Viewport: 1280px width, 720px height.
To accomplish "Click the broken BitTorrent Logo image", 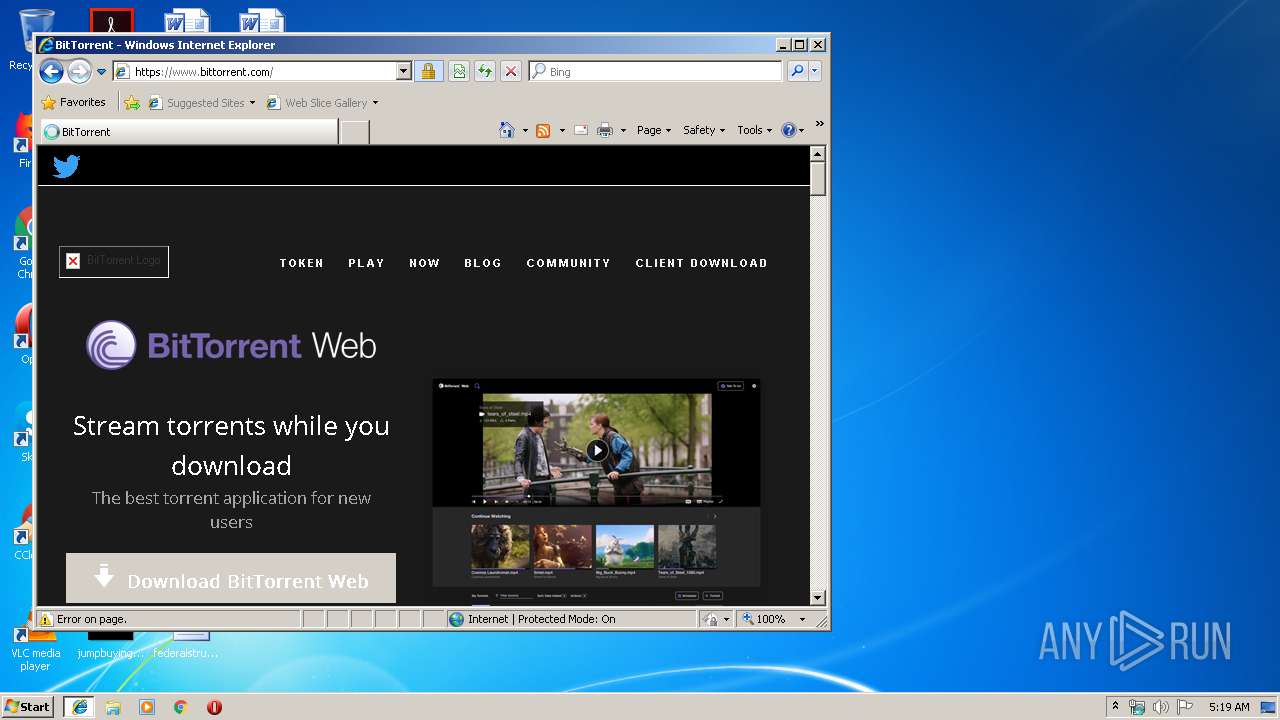I will 114,261.
